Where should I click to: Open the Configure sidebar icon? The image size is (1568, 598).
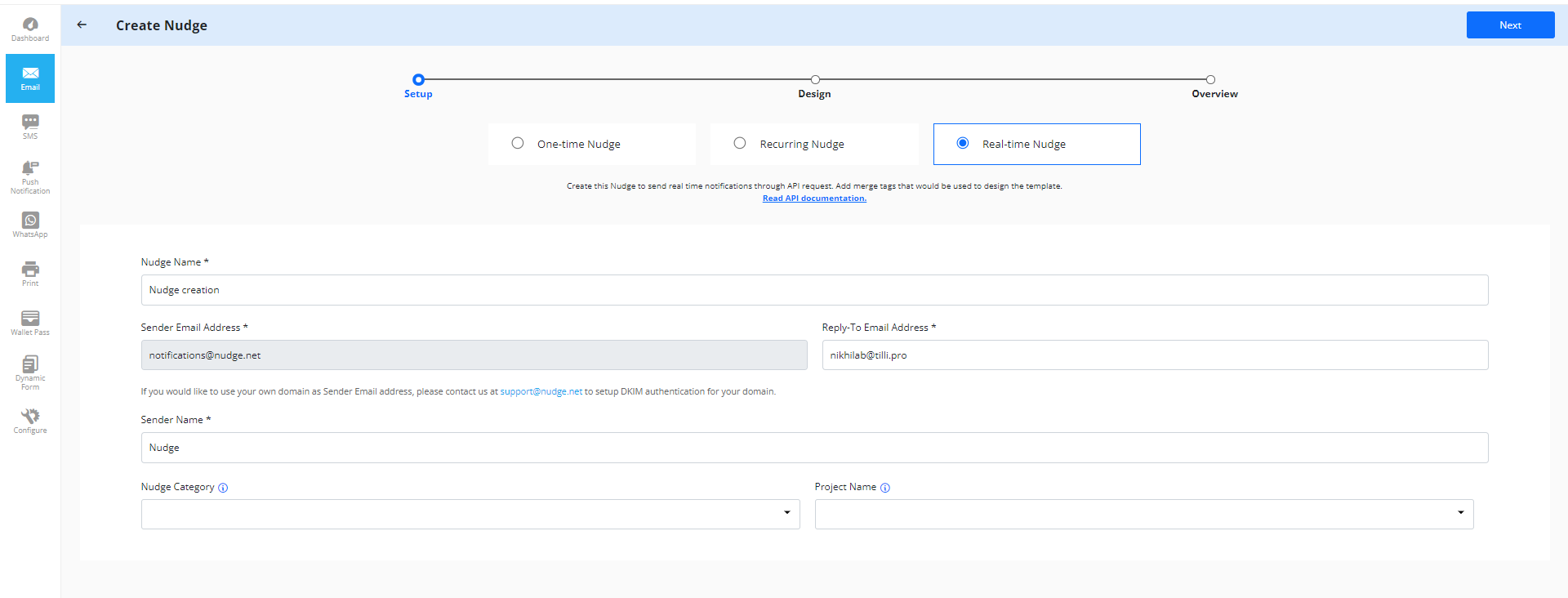click(30, 421)
